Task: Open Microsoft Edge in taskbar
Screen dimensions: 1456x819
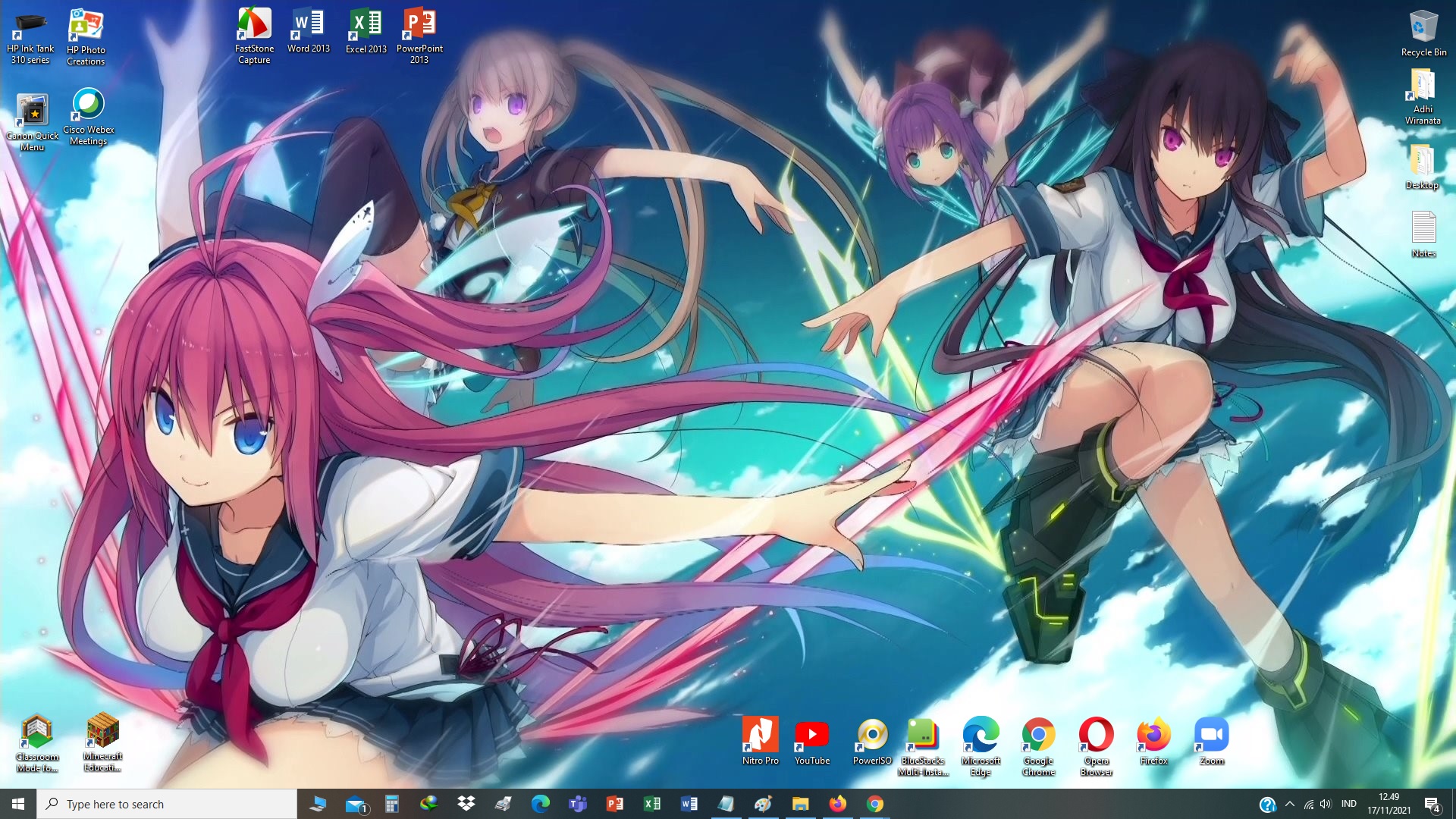Action: pos(541,804)
